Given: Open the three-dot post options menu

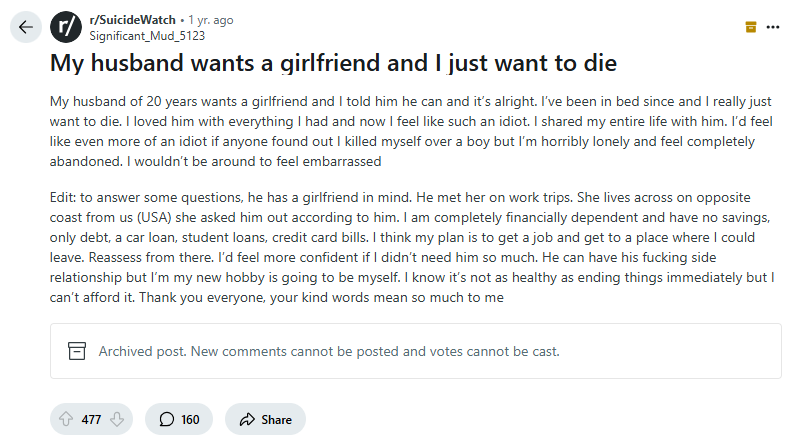Looking at the screenshot, I should [x=772, y=27].
